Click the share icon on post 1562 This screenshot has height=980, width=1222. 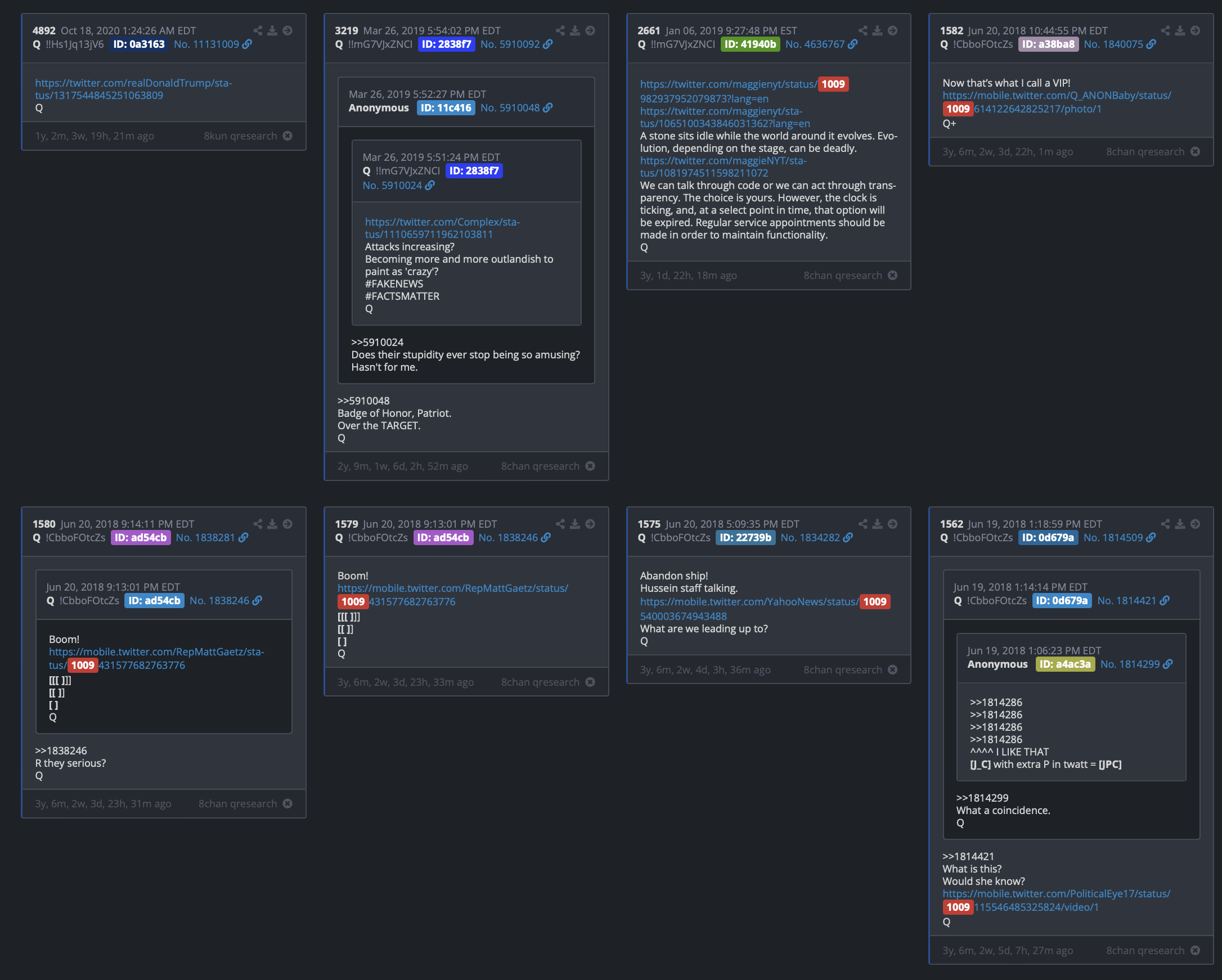(1165, 524)
